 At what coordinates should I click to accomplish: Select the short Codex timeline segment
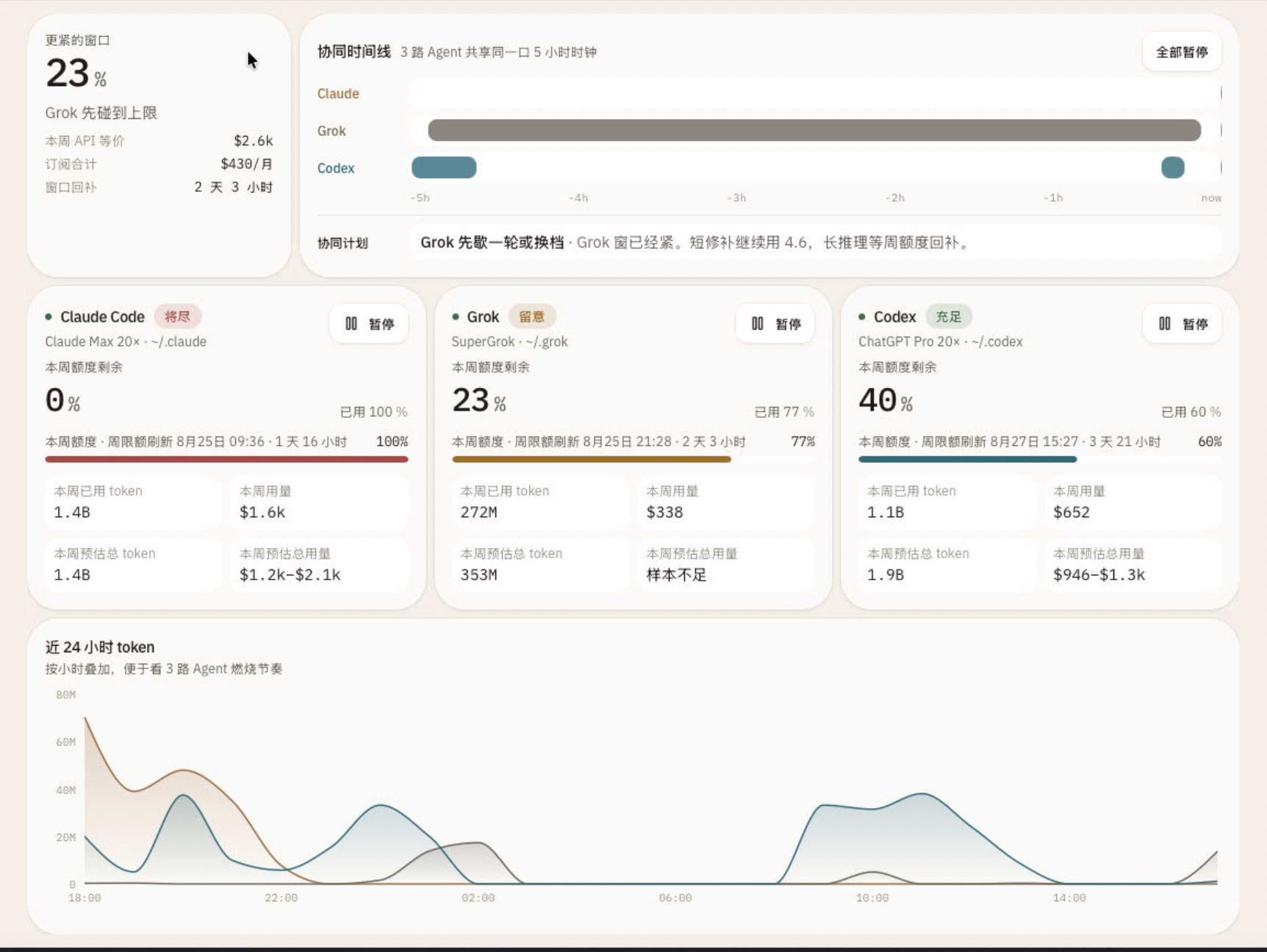click(1173, 167)
